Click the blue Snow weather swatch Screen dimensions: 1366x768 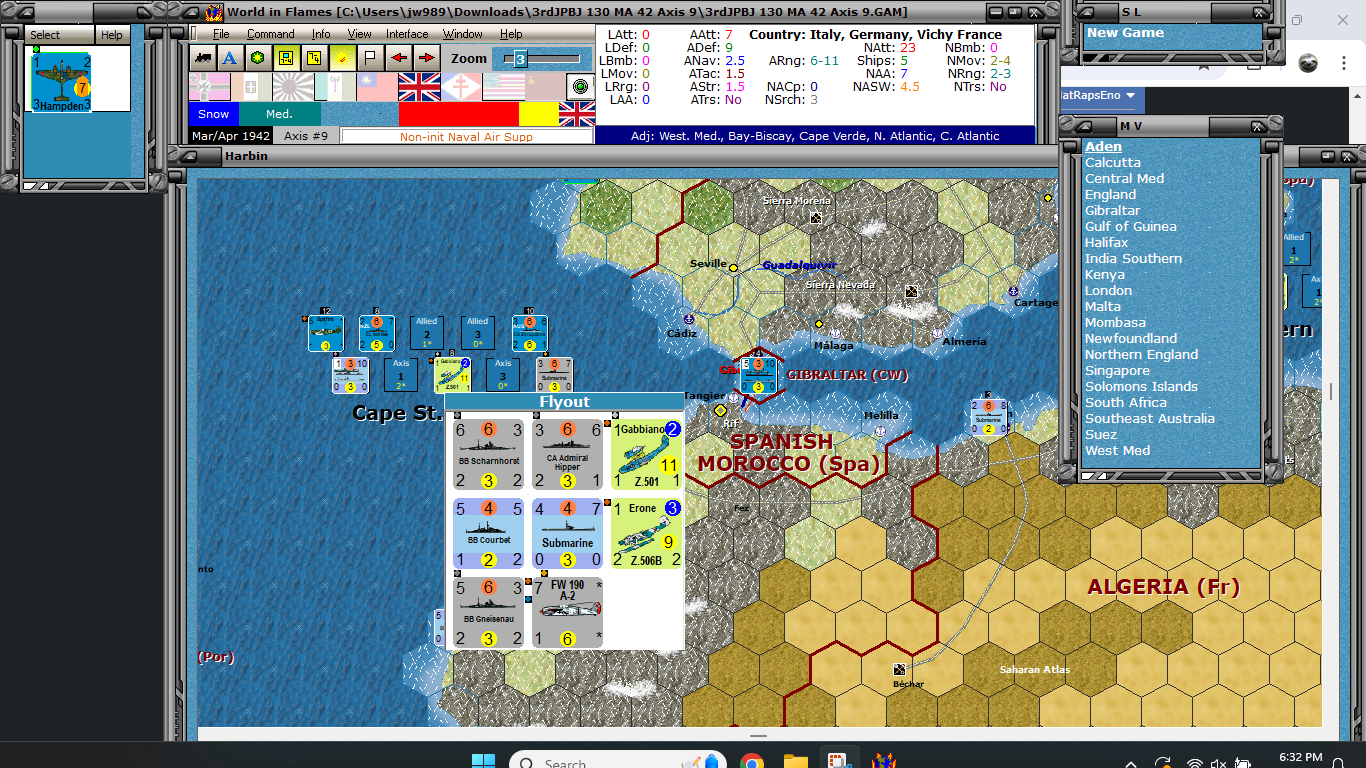coord(214,114)
